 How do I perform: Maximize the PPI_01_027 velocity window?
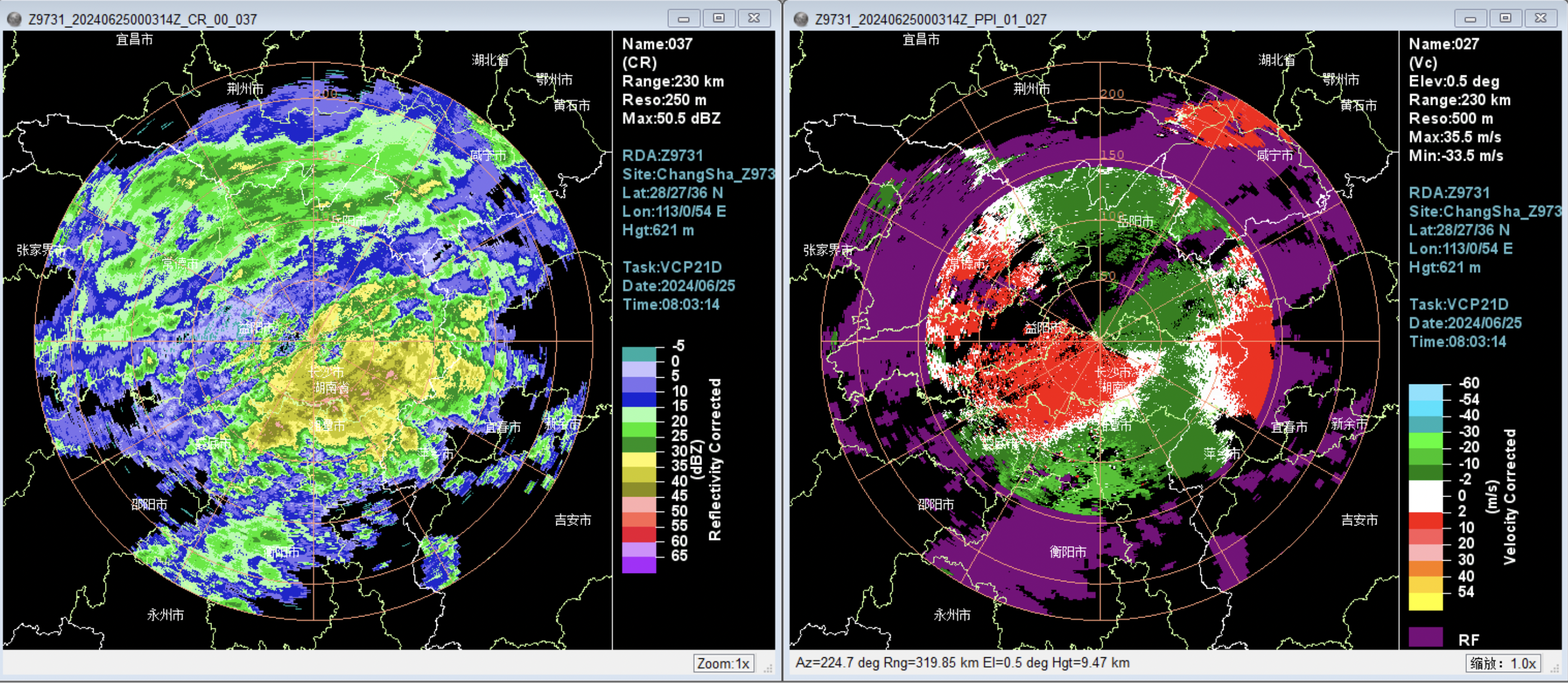tap(1505, 18)
